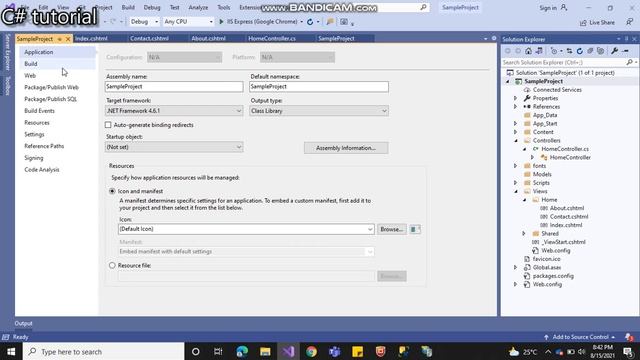The width and height of the screenshot is (640, 360).
Task: Open Microsoft Teams from the taskbar
Action: click(334, 351)
